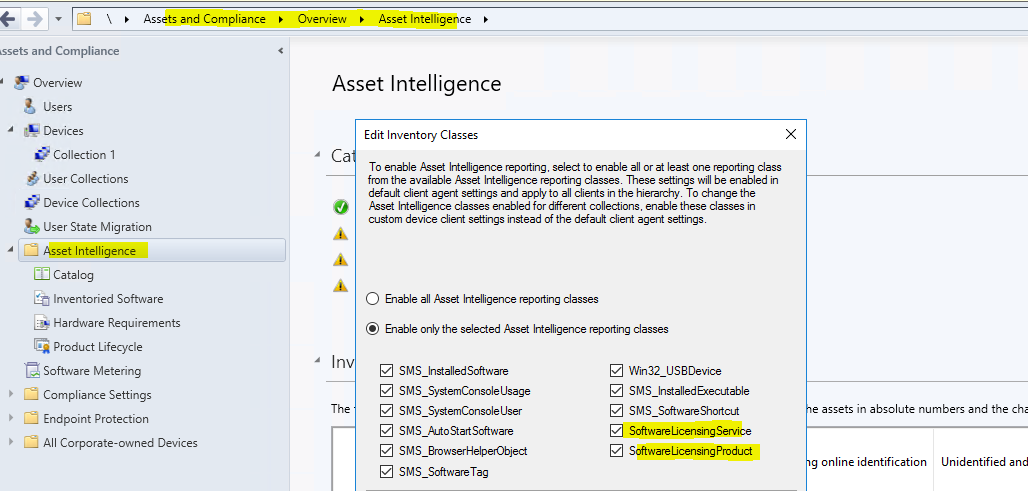
Task: Open Inventoried Software node
Action: [108, 299]
